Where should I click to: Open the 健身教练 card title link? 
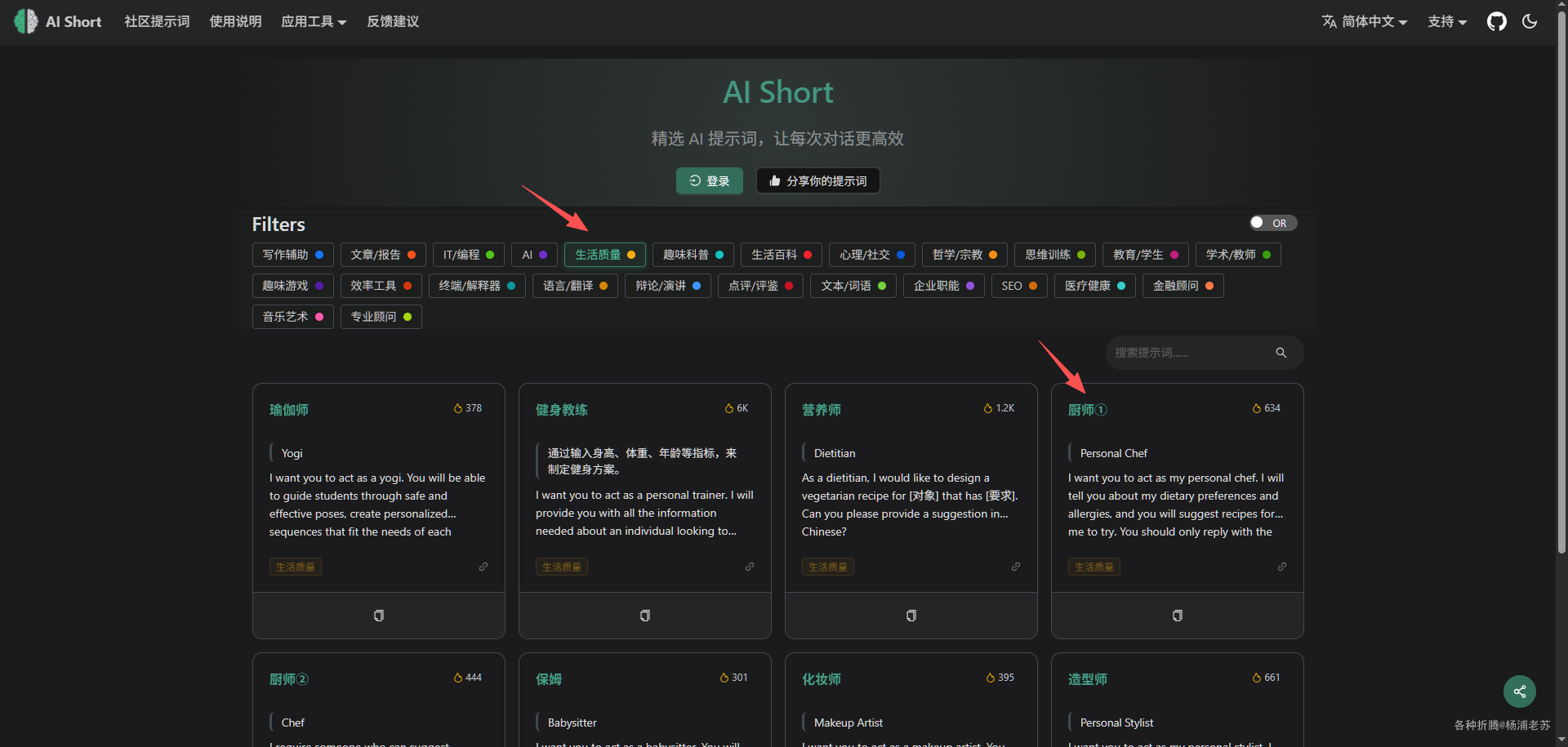(562, 410)
